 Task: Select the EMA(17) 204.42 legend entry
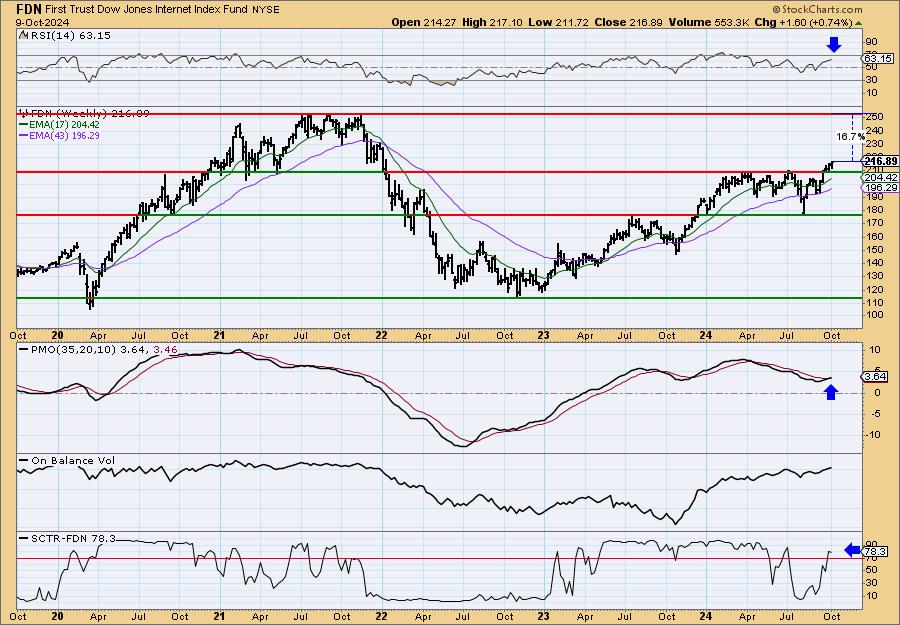tap(60, 125)
